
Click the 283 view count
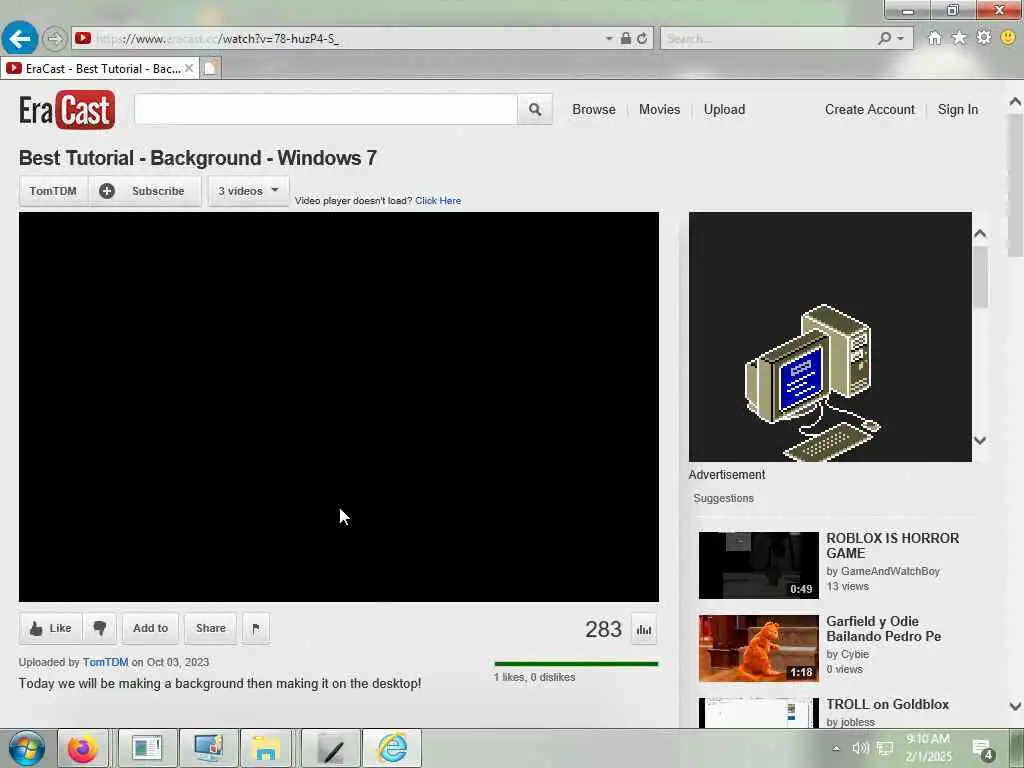pyautogui.click(x=603, y=630)
